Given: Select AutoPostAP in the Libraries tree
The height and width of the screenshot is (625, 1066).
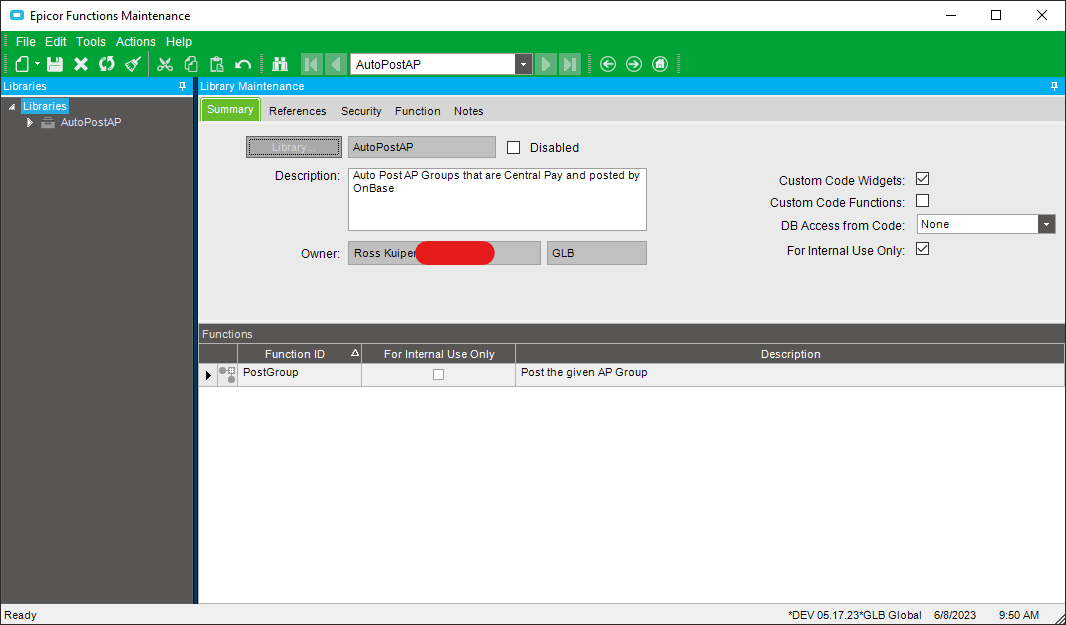Looking at the screenshot, I should (91, 122).
